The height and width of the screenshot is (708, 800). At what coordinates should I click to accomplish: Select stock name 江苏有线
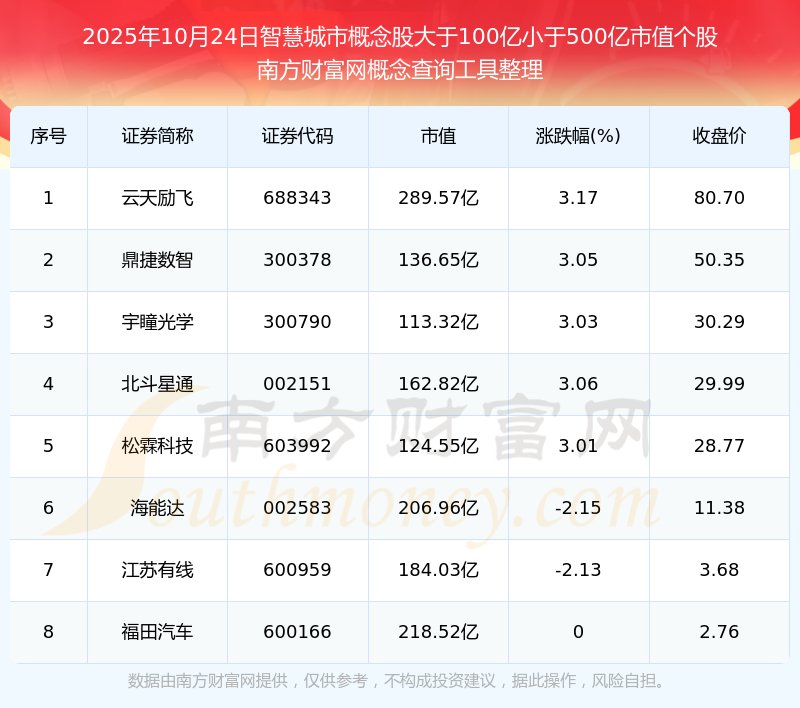coord(157,570)
